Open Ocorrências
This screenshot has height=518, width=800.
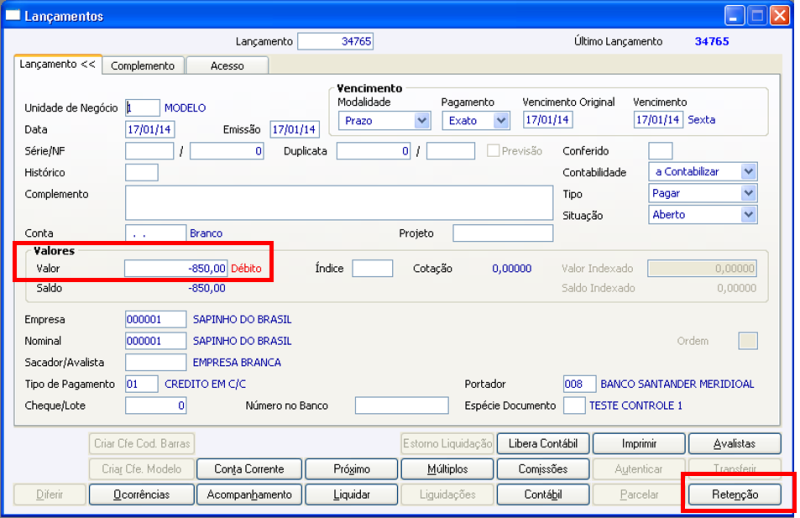pos(141,495)
